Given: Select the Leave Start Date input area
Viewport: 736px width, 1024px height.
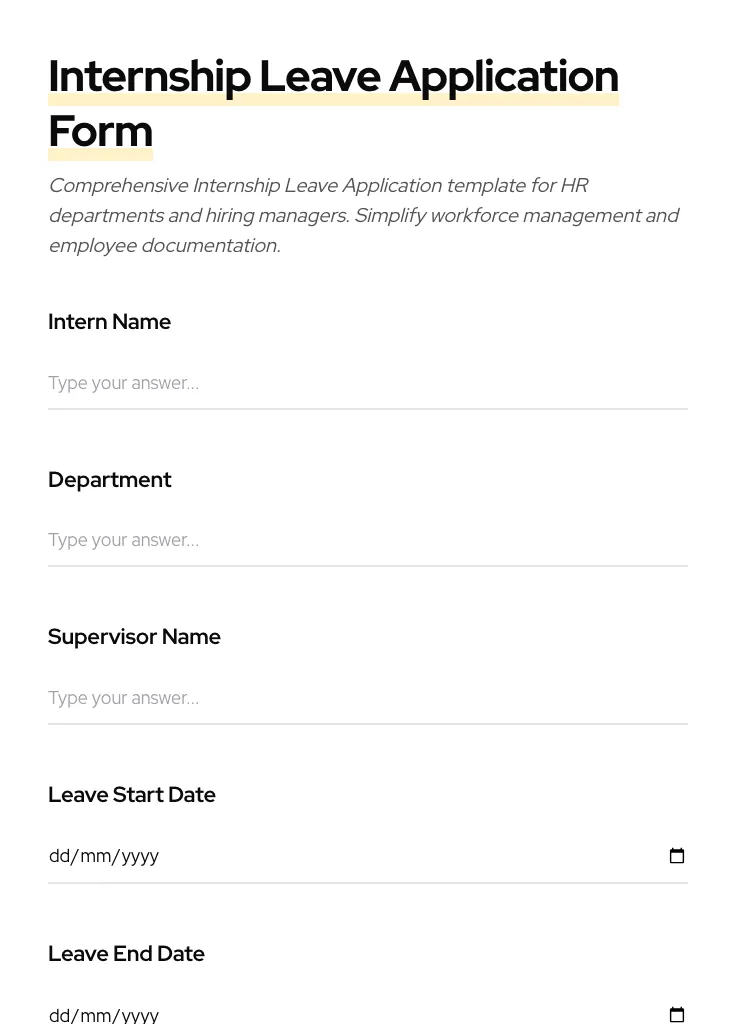Looking at the screenshot, I should click(300, 855).
